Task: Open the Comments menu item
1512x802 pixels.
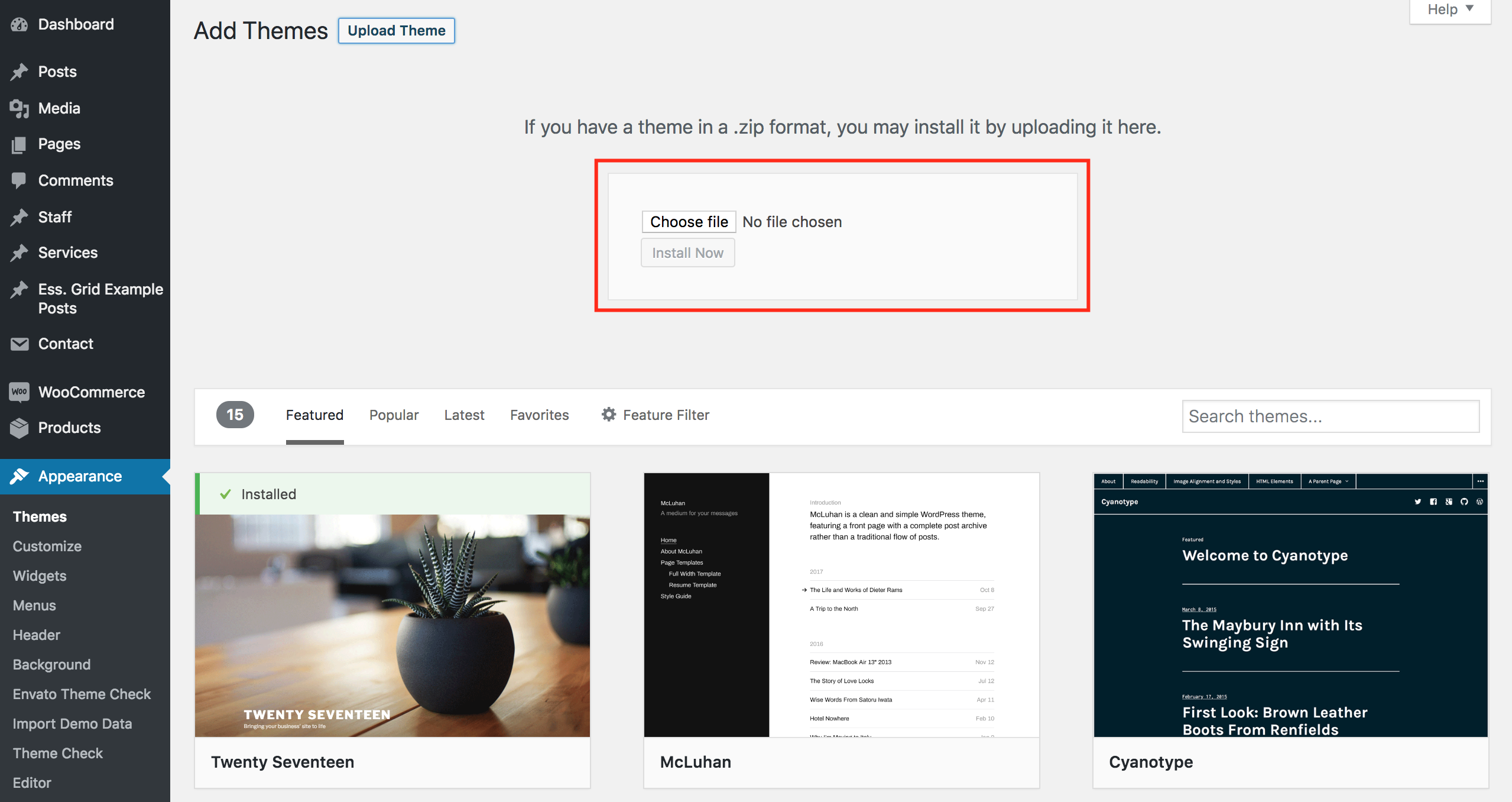Action: click(85, 180)
